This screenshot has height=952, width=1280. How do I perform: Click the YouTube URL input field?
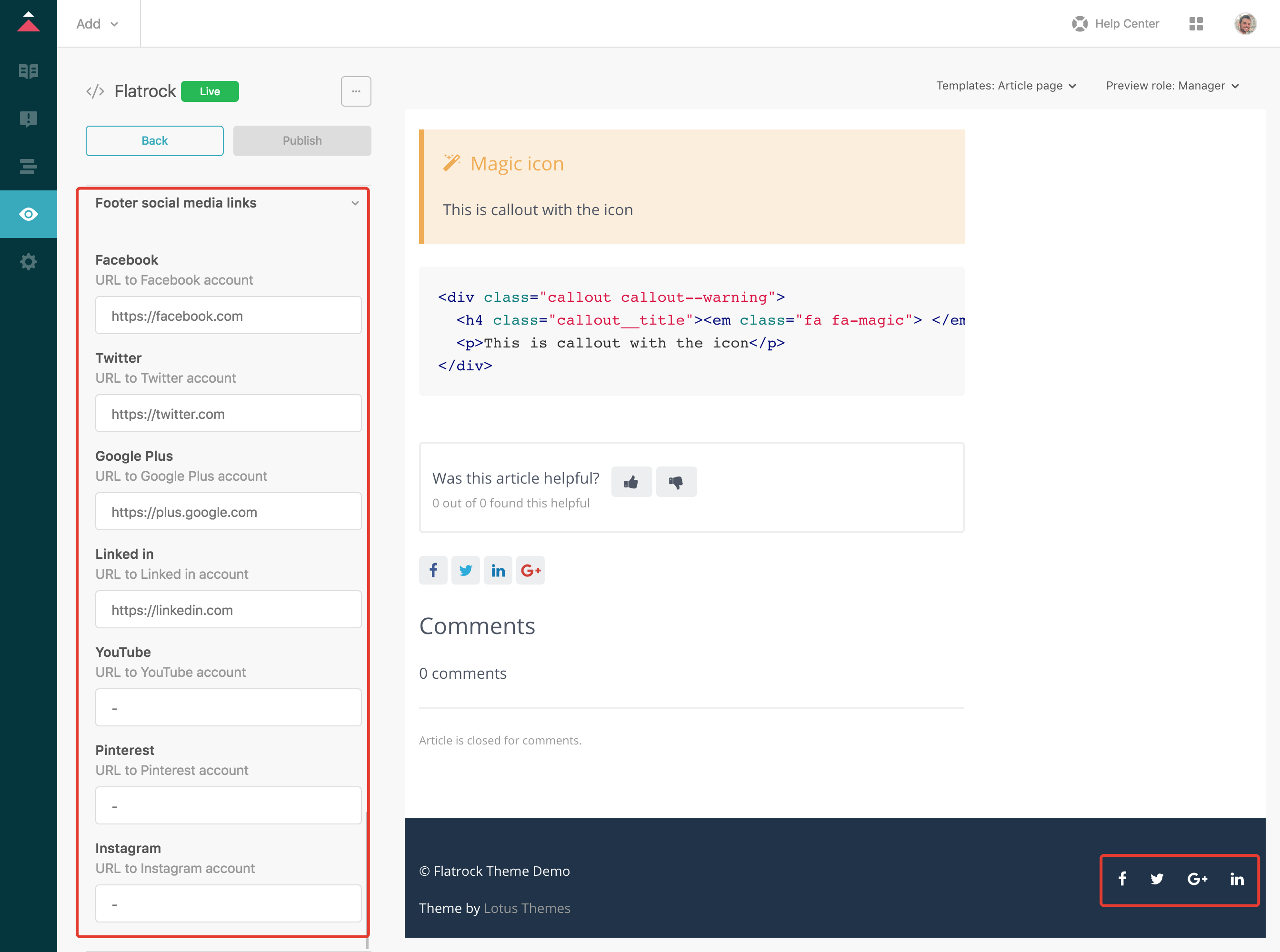point(229,707)
